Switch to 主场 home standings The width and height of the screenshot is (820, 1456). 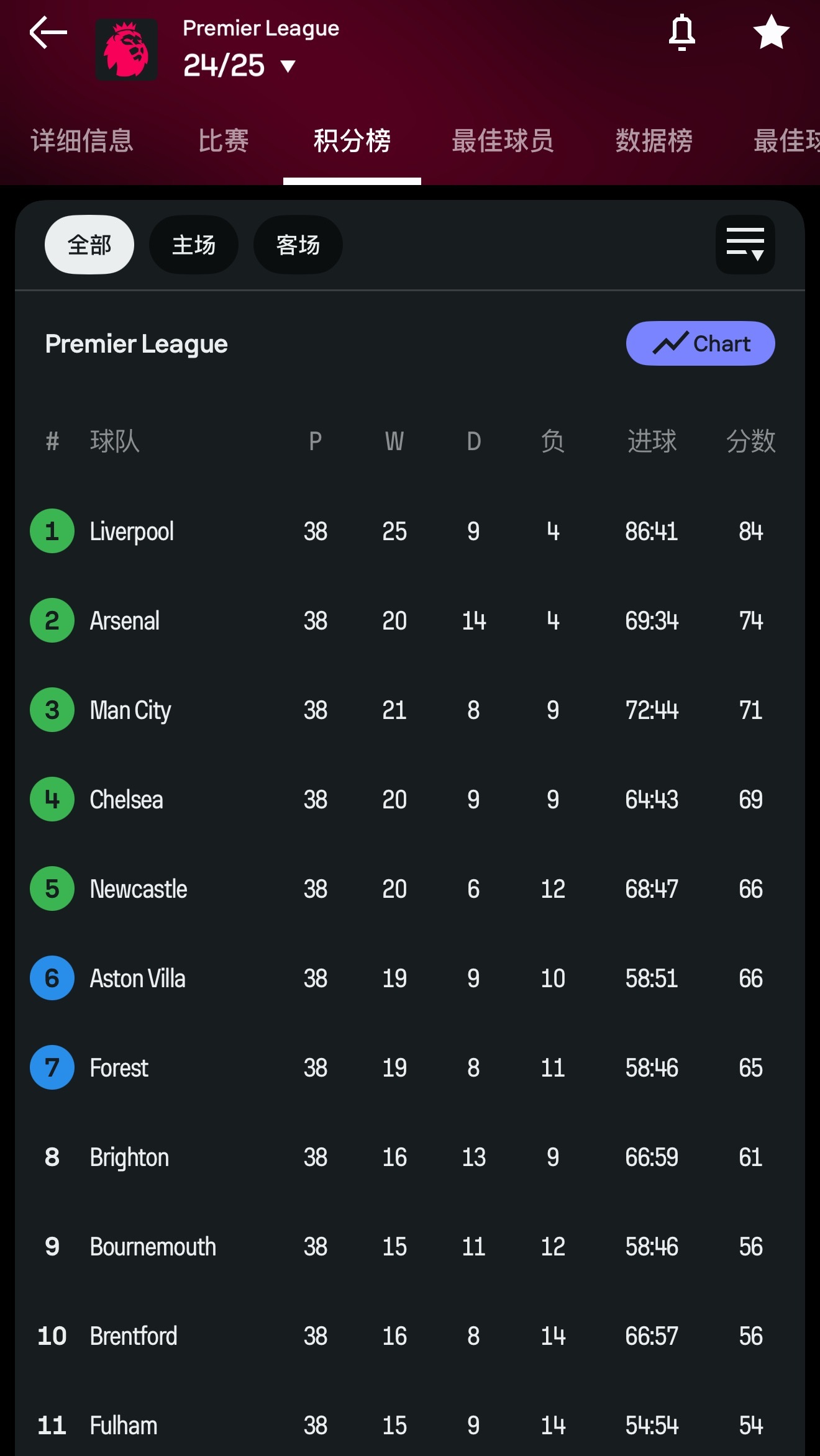(x=194, y=245)
